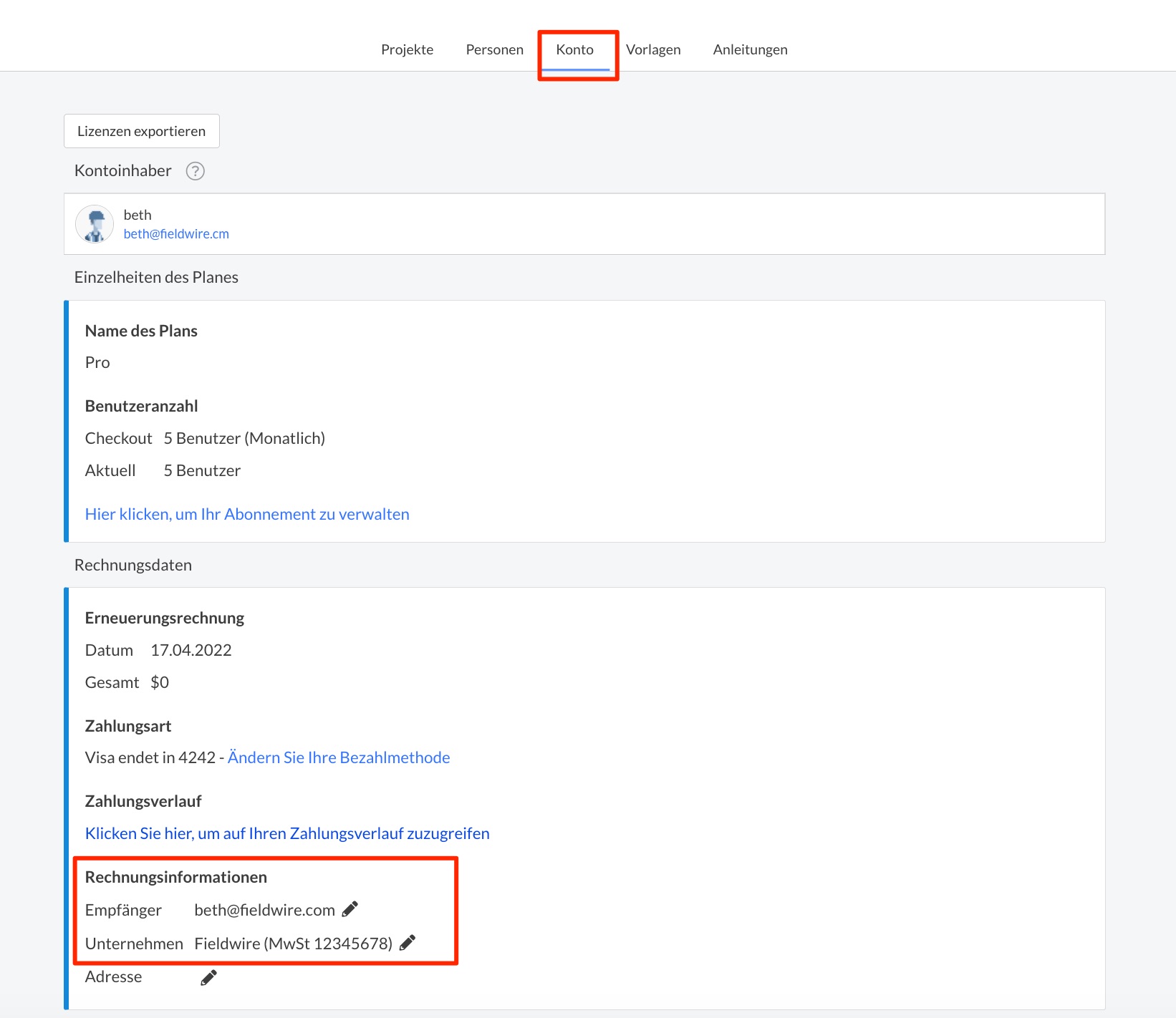Select the Konto tab
The width and height of the screenshot is (1176, 1018).
click(574, 49)
